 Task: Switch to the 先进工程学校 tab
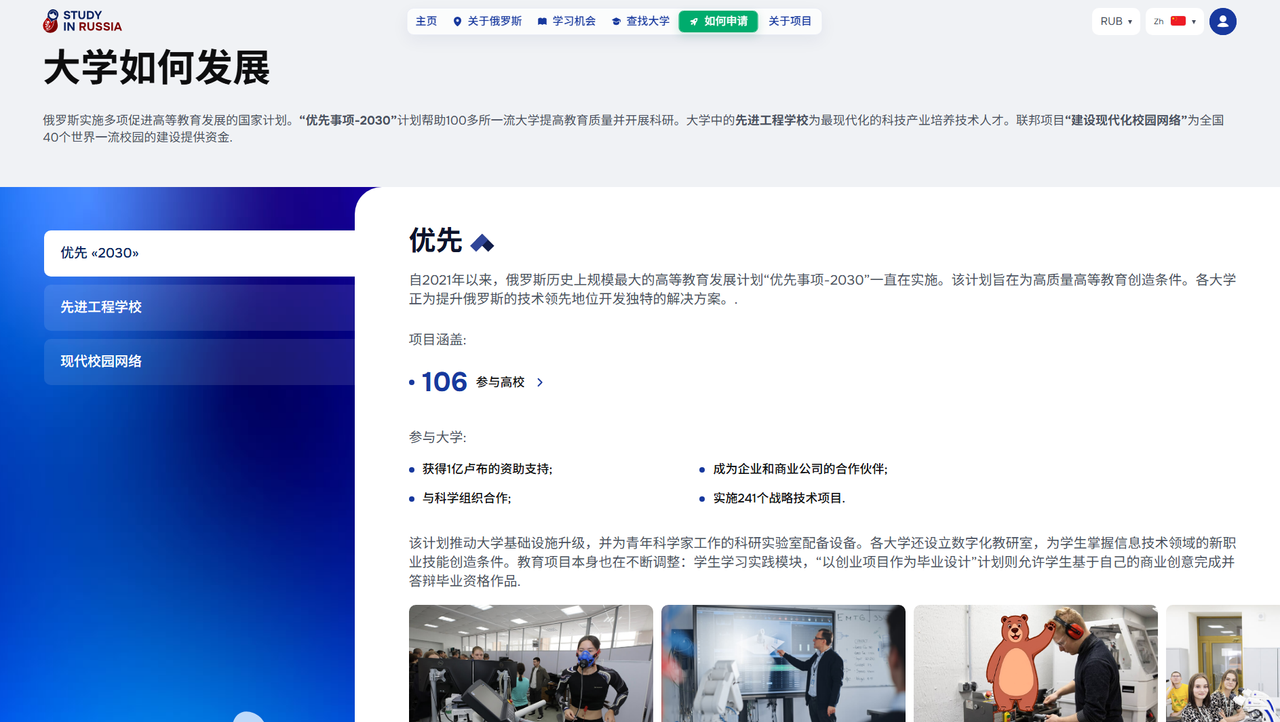[x=199, y=307]
